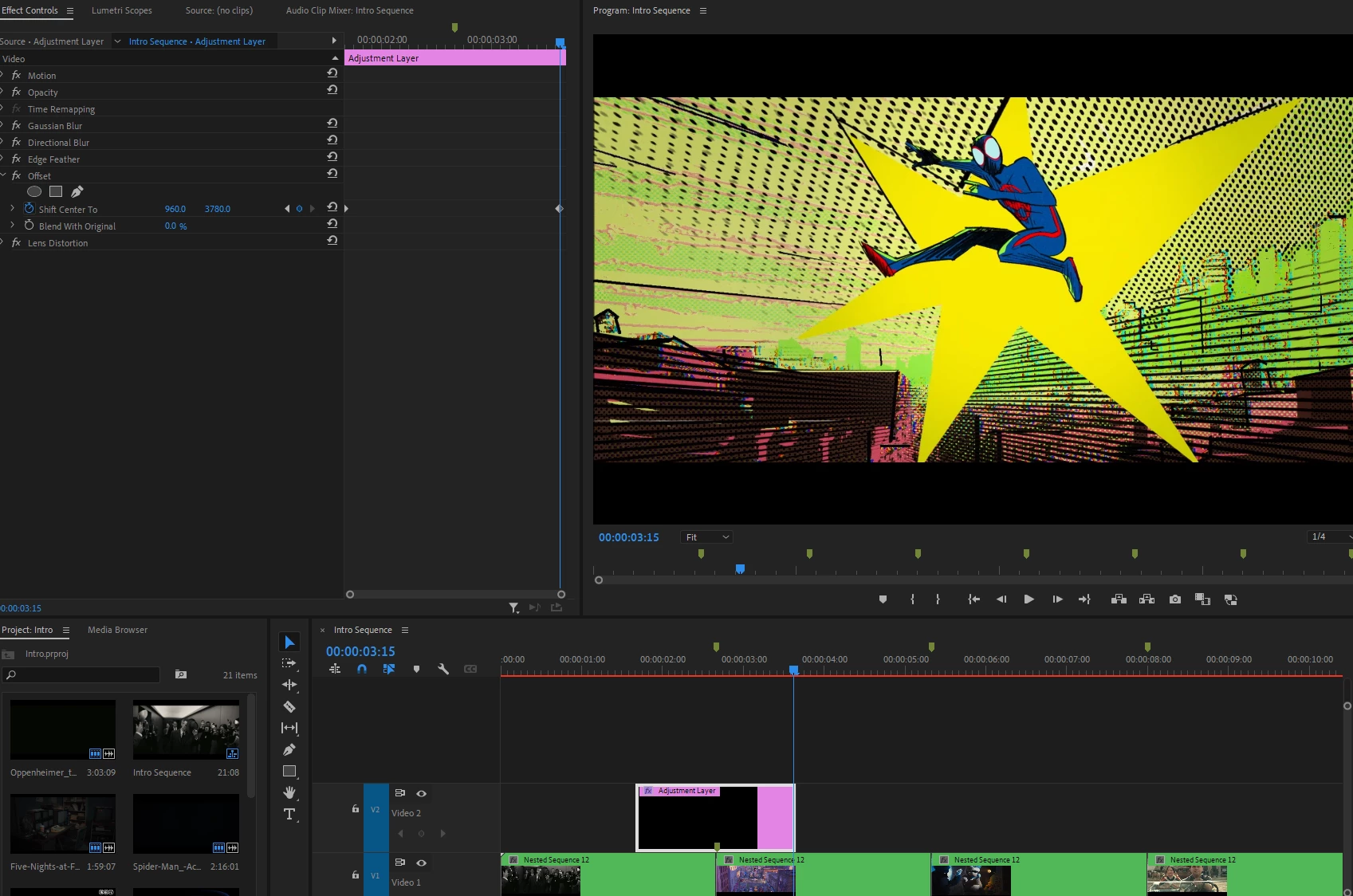Screen dimensions: 1353x896
Task: Select the Track Select Forward tool
Action: coord(289,663)
